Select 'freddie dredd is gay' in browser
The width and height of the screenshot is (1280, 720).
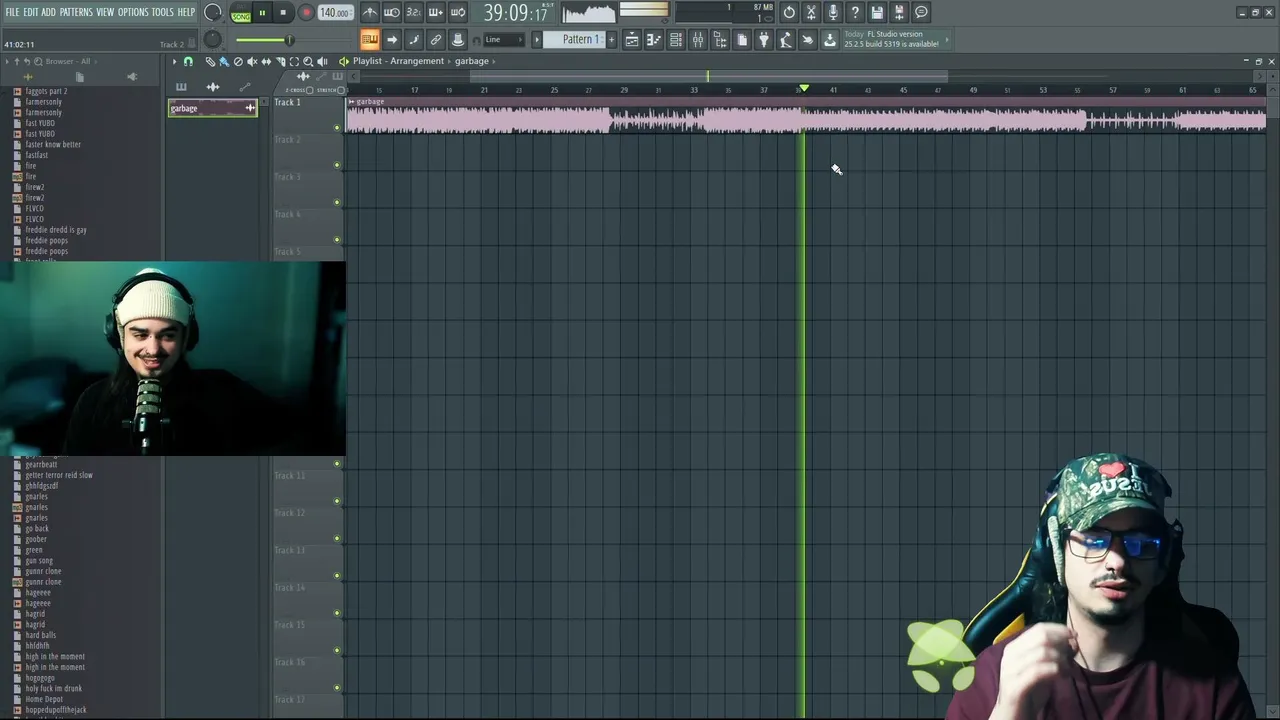pos(56,230)
